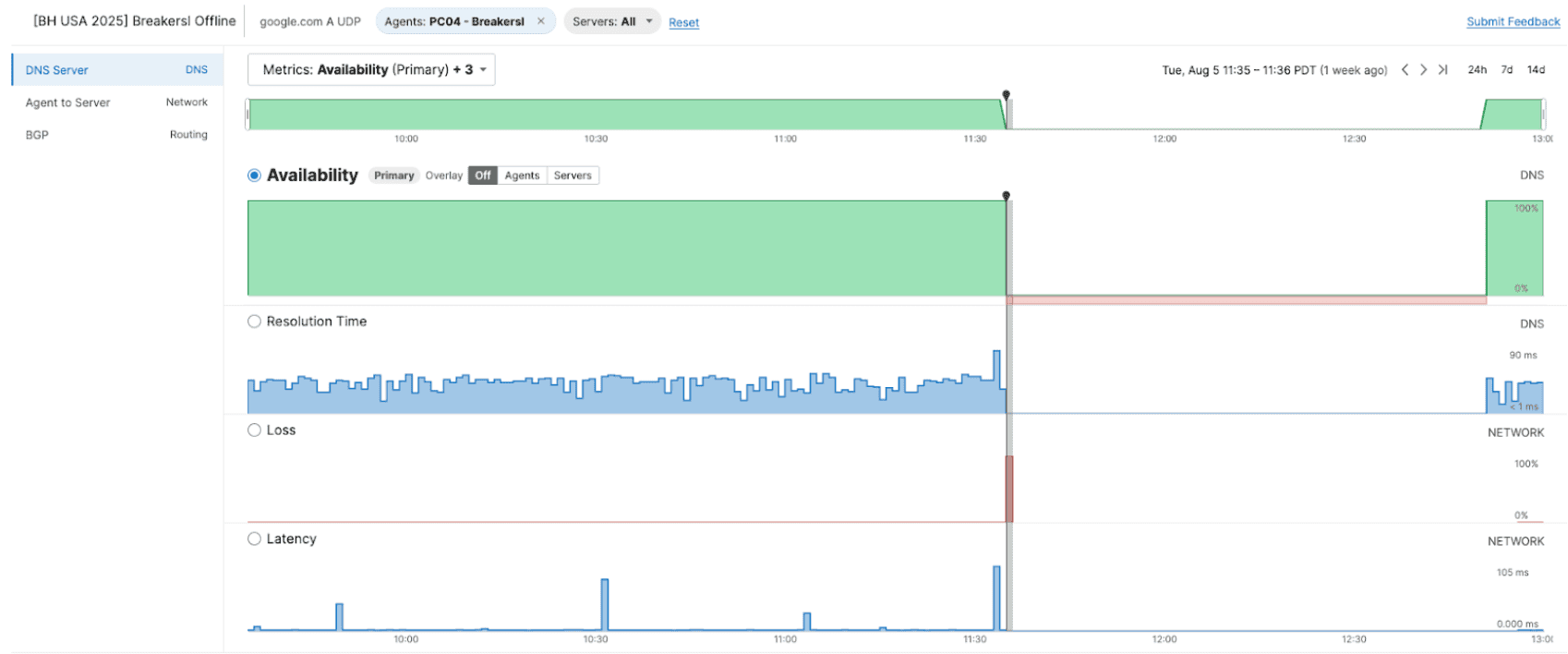Click the pink outage band under Availability
This screenshot has width=1568, height=654.
[1247, 300]
